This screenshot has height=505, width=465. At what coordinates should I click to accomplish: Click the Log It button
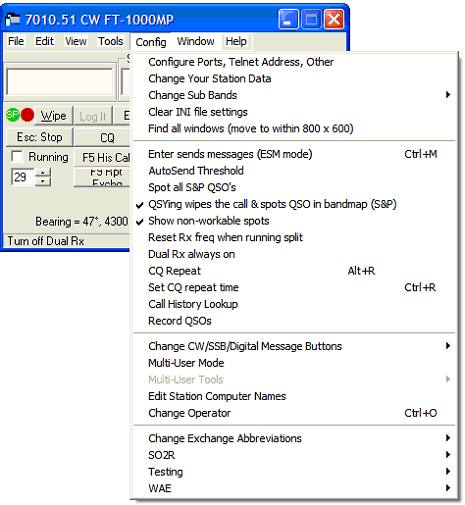(93, 116)
